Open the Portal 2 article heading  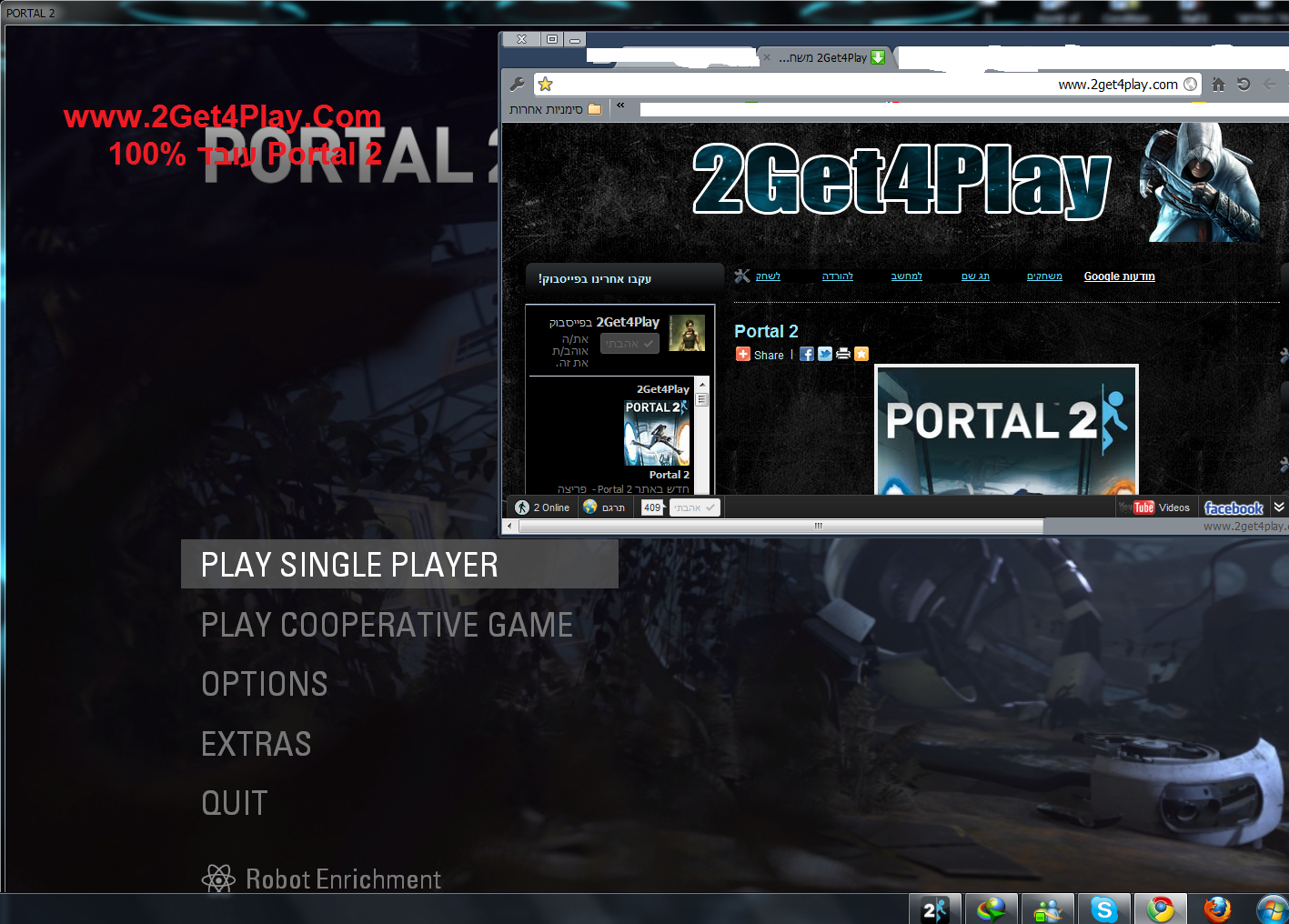[x=766, y=331]
